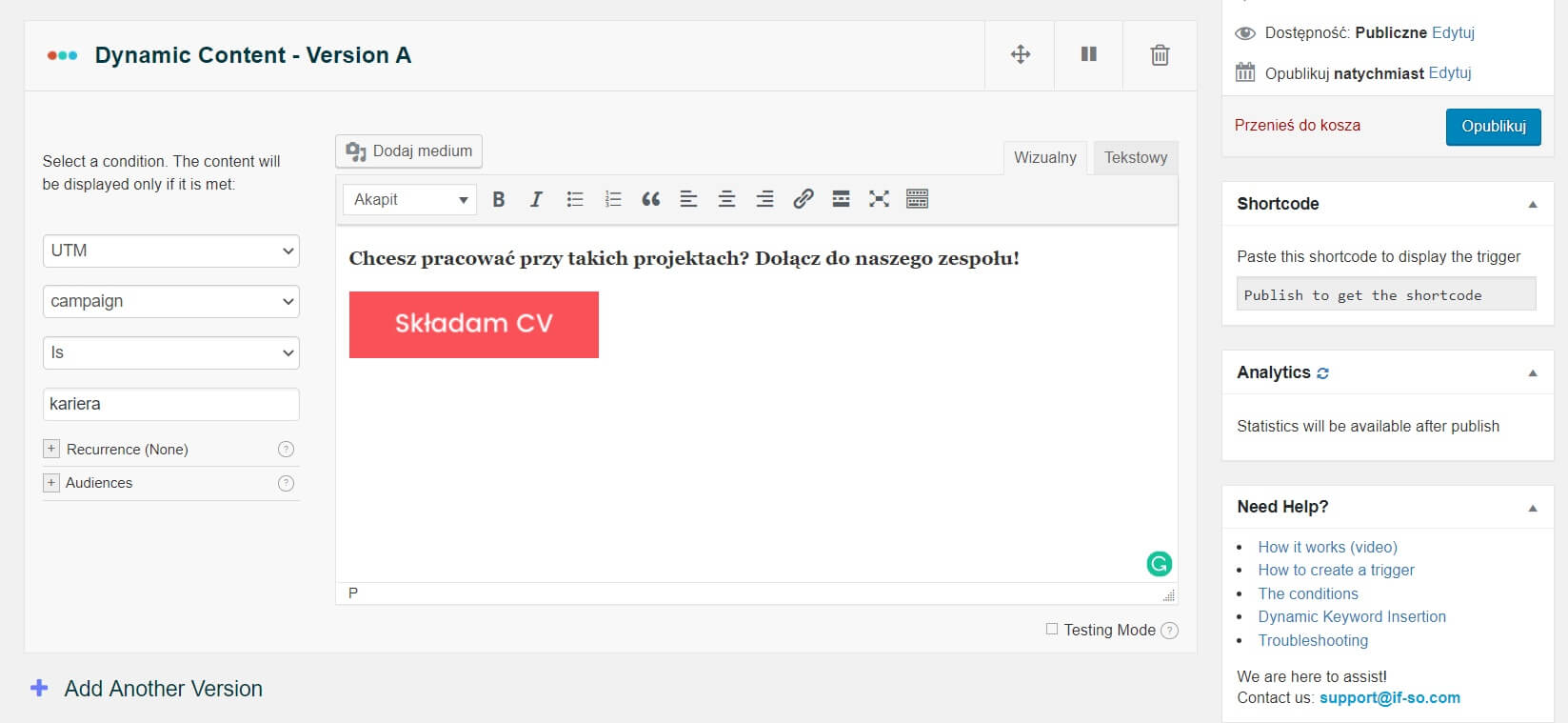This screenshot has width=1568, height=723.
Task: Click the plus icon for Add Another Version
Action: pyautogui.click(x=39, y=688)
